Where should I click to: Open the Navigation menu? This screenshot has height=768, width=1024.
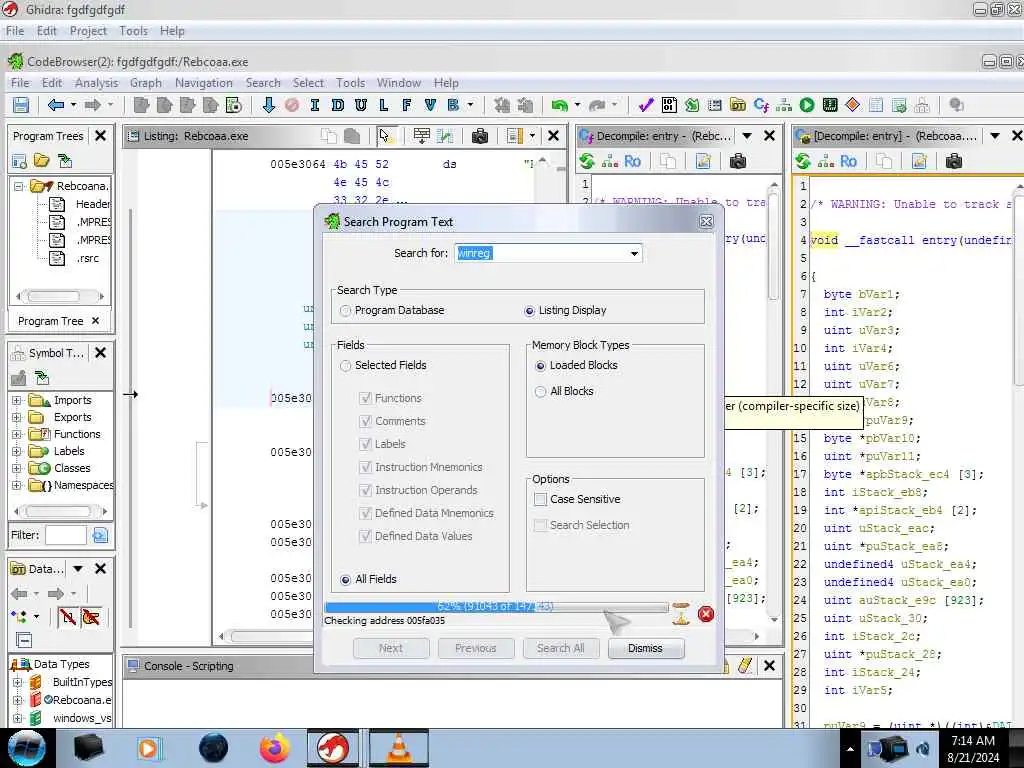tap(204, 83)
